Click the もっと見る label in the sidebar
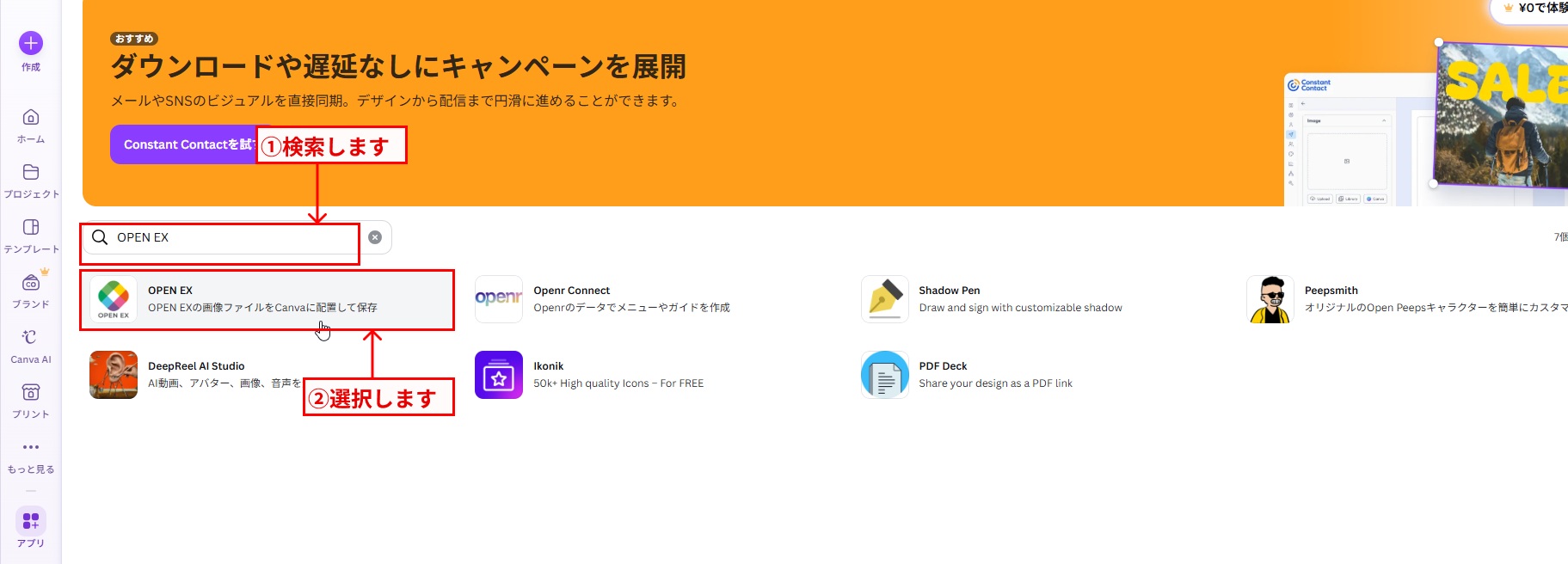Screen dimensions: 1568x564 [31, 469]
